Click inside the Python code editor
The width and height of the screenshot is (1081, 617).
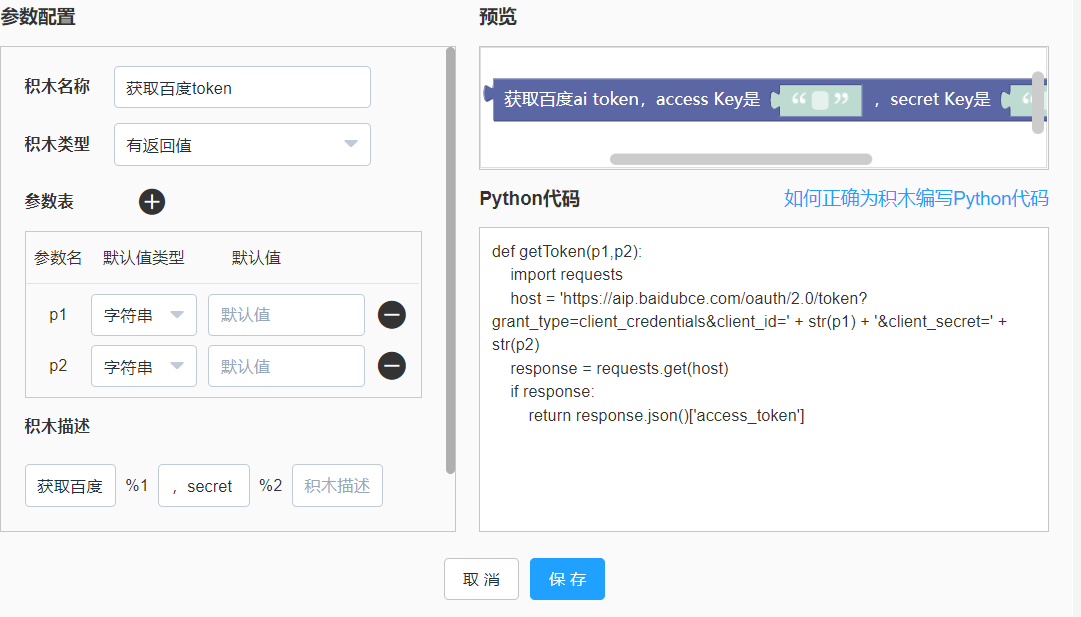pyautogui.click(x=763, y=470)
